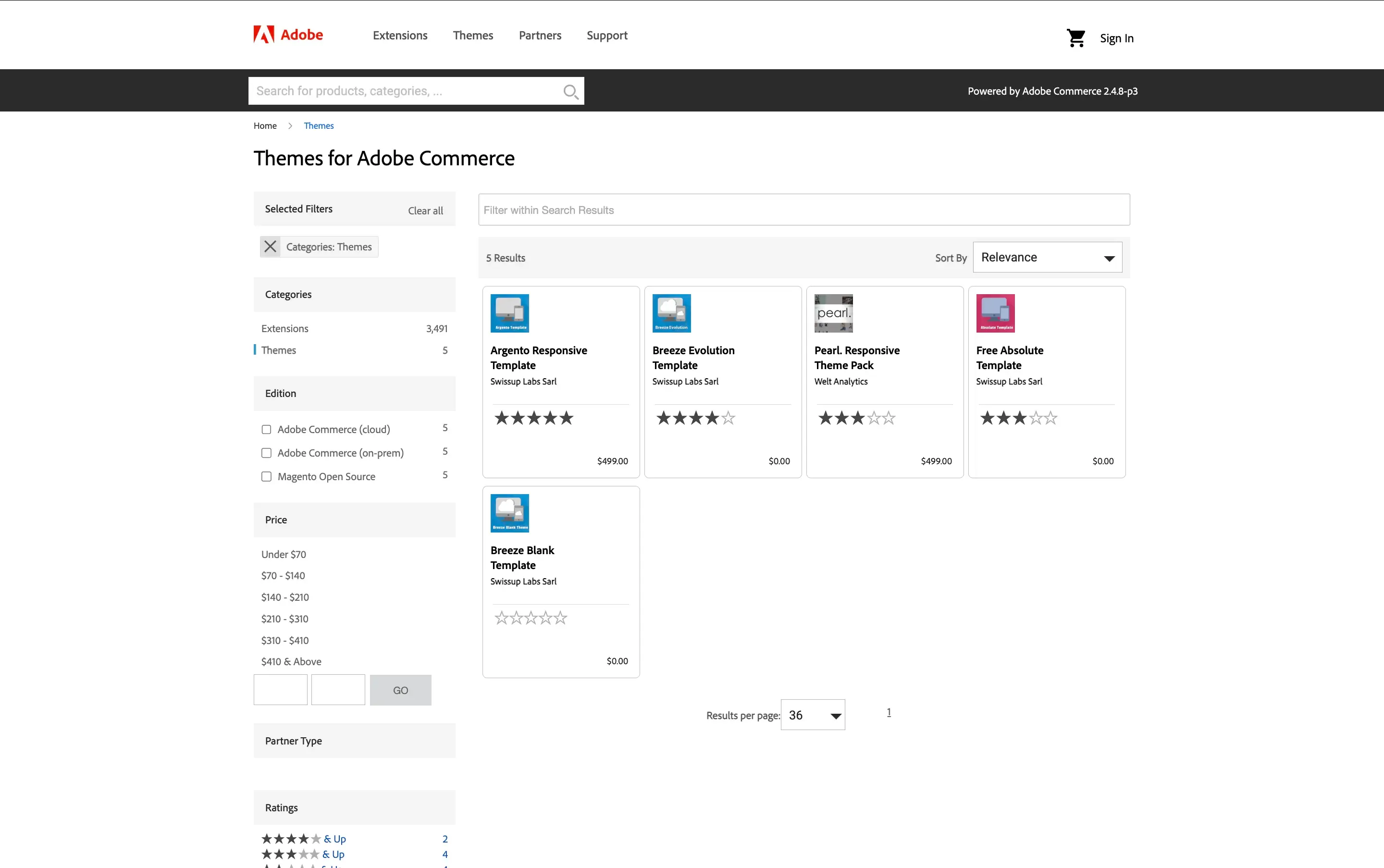Image resolution: width=1384 pixels, height=868 pixels.
Task: Open the shopping cart
Action: (1076, 37)
